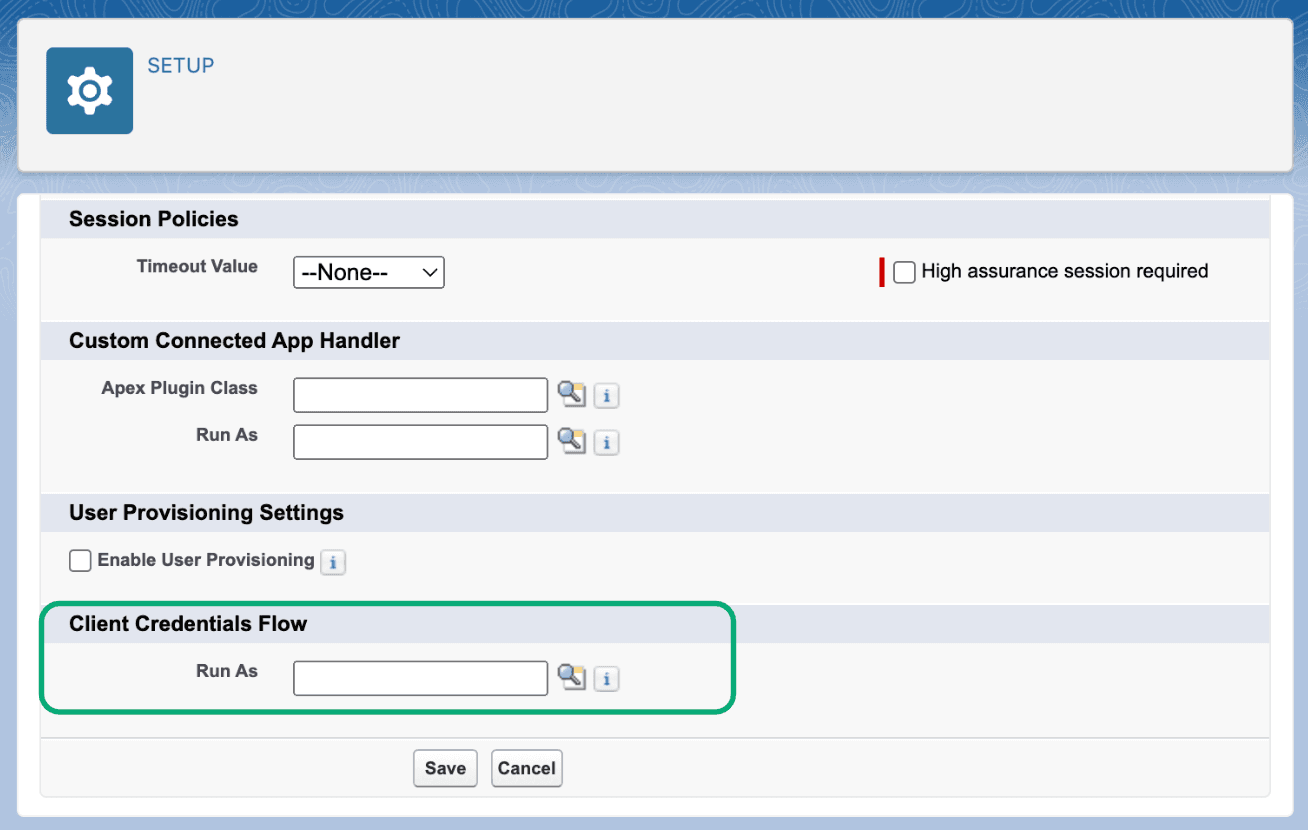Viewport: 1308px width, 830px height.
Task: Click Run As field under Custom Connected App Handler
Action: pyautogui.click(x=420, y=442)
